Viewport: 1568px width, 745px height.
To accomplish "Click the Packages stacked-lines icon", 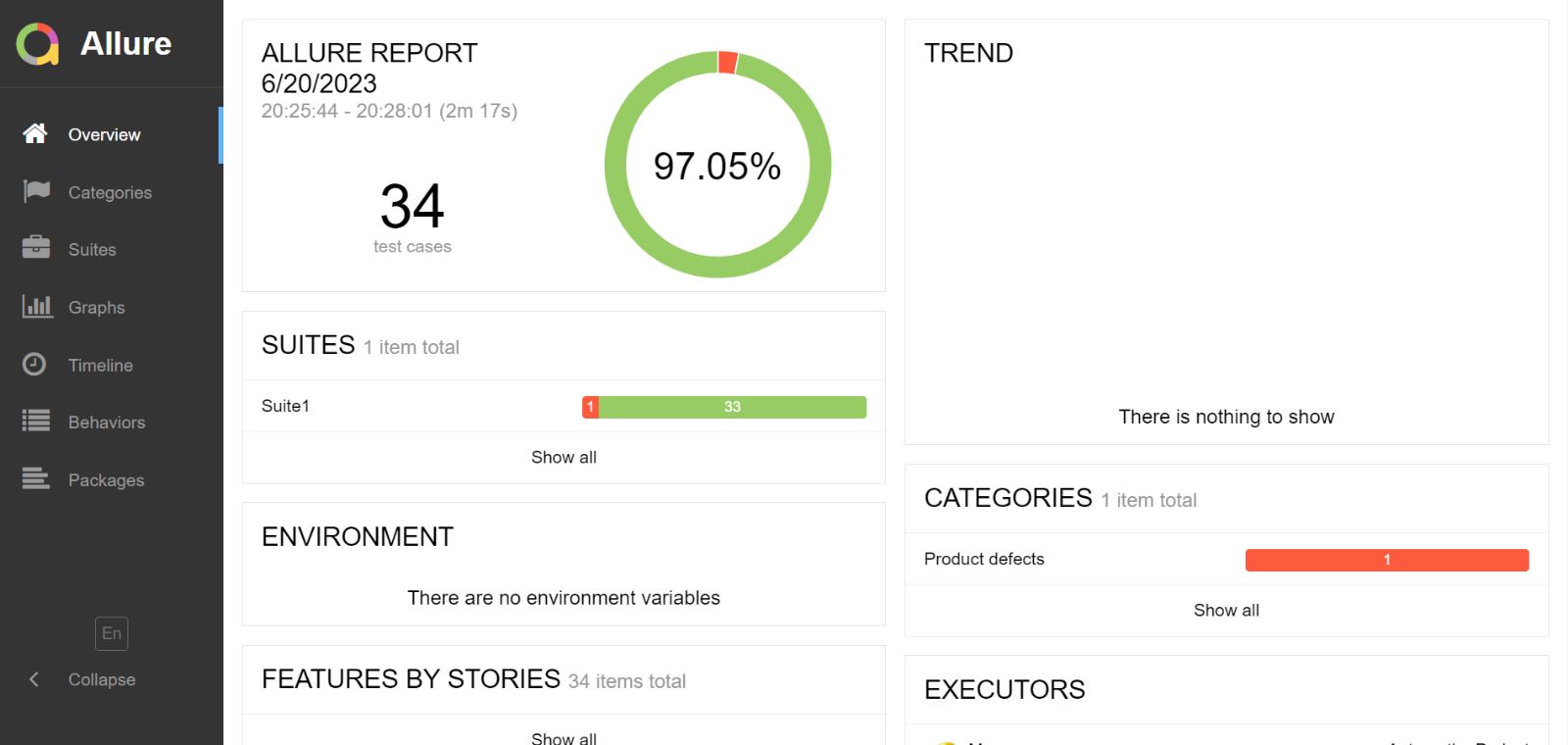I will pyautogui.click(x=36, y=479).
